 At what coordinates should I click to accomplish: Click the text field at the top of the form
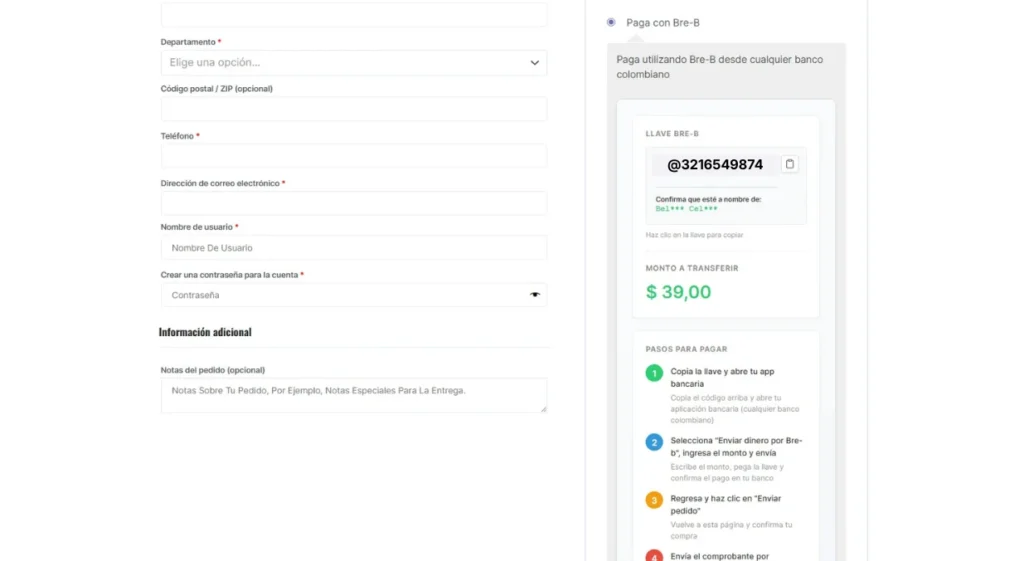pyautogui.click(x=354, y=14)
